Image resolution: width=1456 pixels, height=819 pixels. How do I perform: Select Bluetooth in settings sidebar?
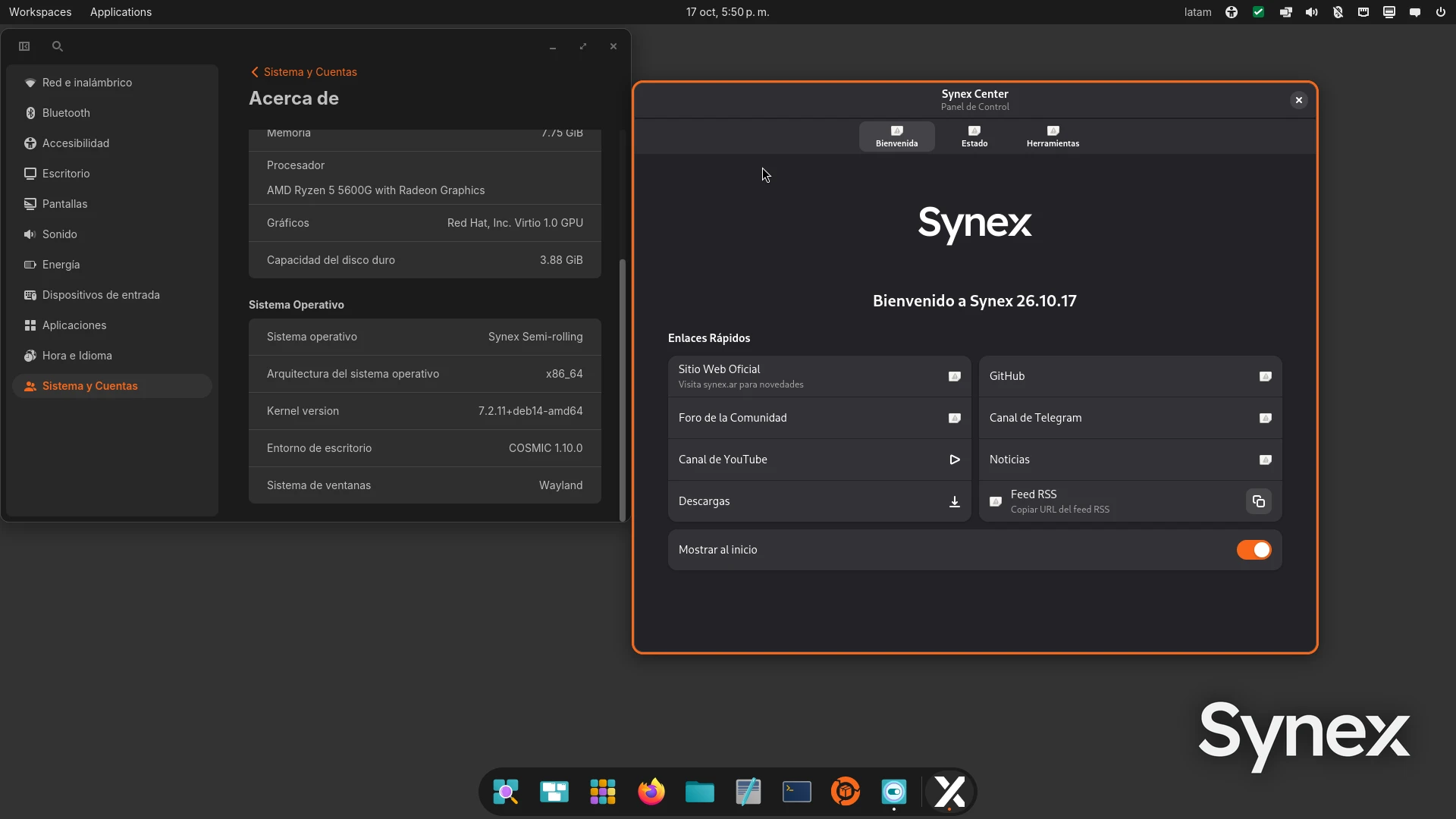point(112,113)
